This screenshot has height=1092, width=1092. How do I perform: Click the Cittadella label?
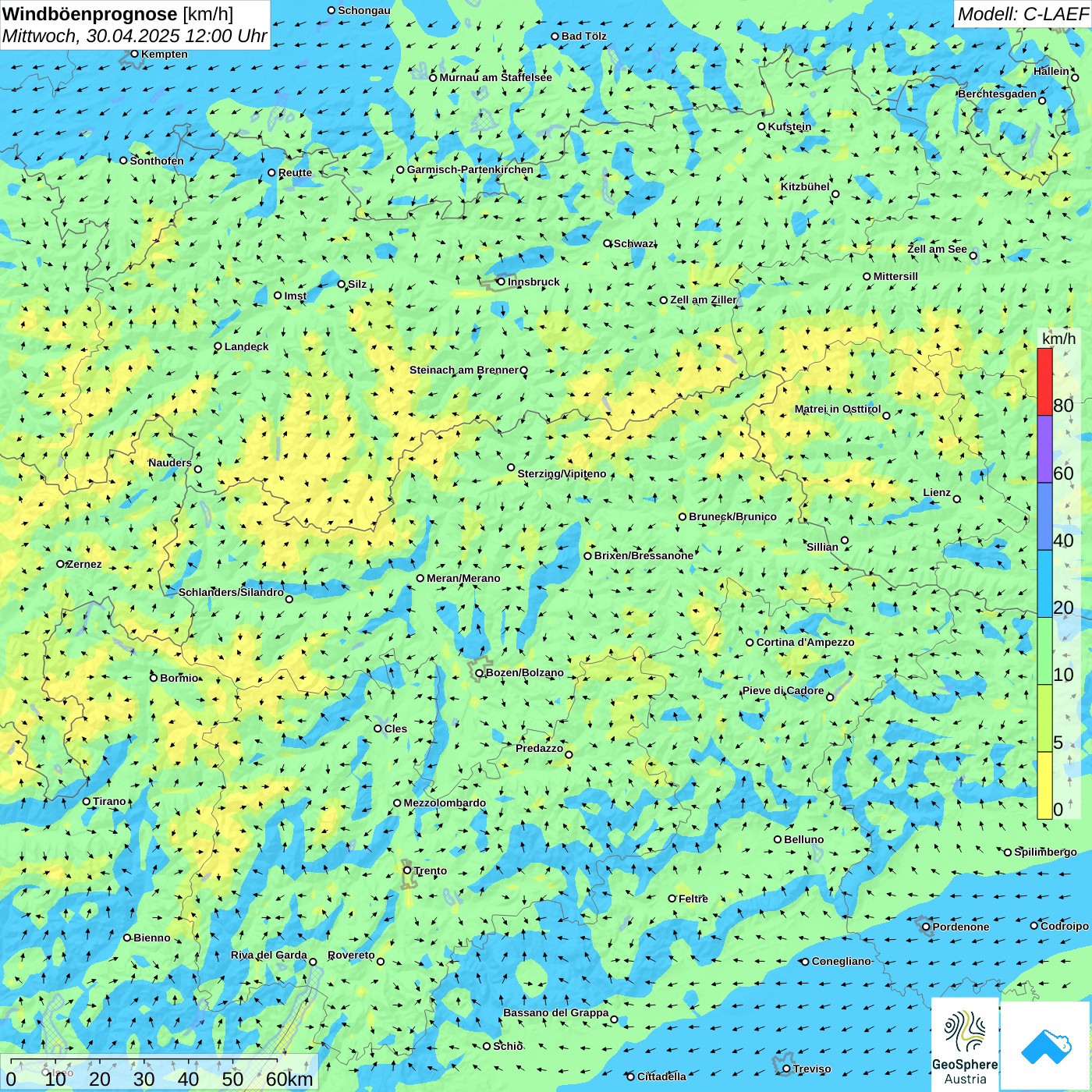point(661,1076)
